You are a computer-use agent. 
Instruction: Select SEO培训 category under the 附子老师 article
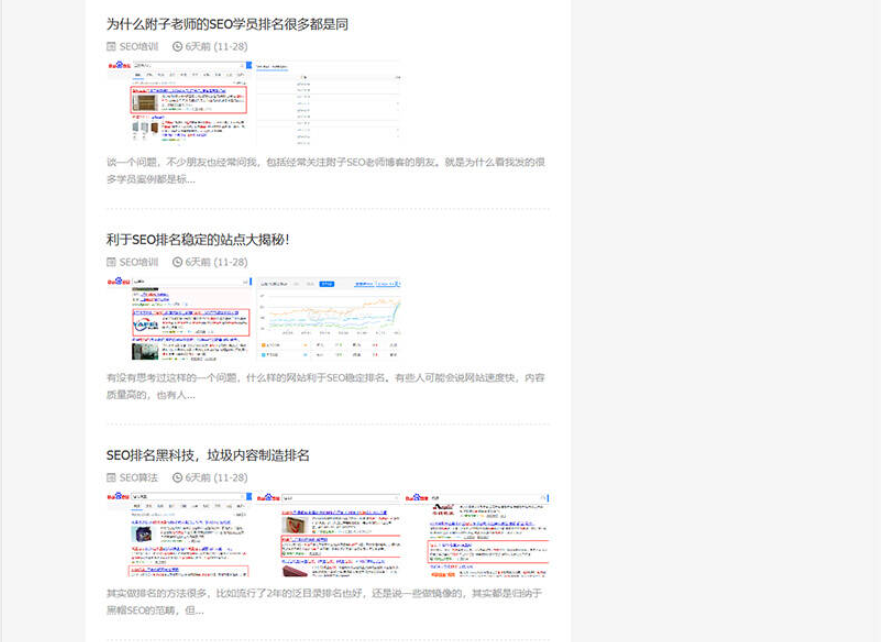click(139, 46)
